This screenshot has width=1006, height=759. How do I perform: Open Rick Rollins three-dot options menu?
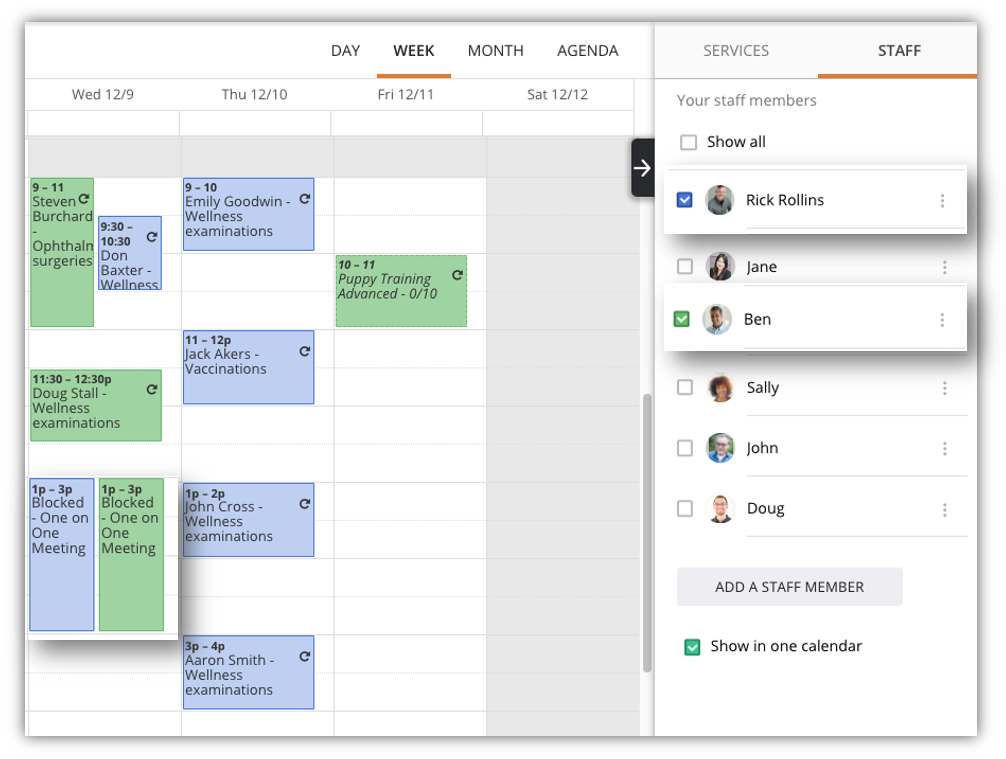click(x=942, y=201)
